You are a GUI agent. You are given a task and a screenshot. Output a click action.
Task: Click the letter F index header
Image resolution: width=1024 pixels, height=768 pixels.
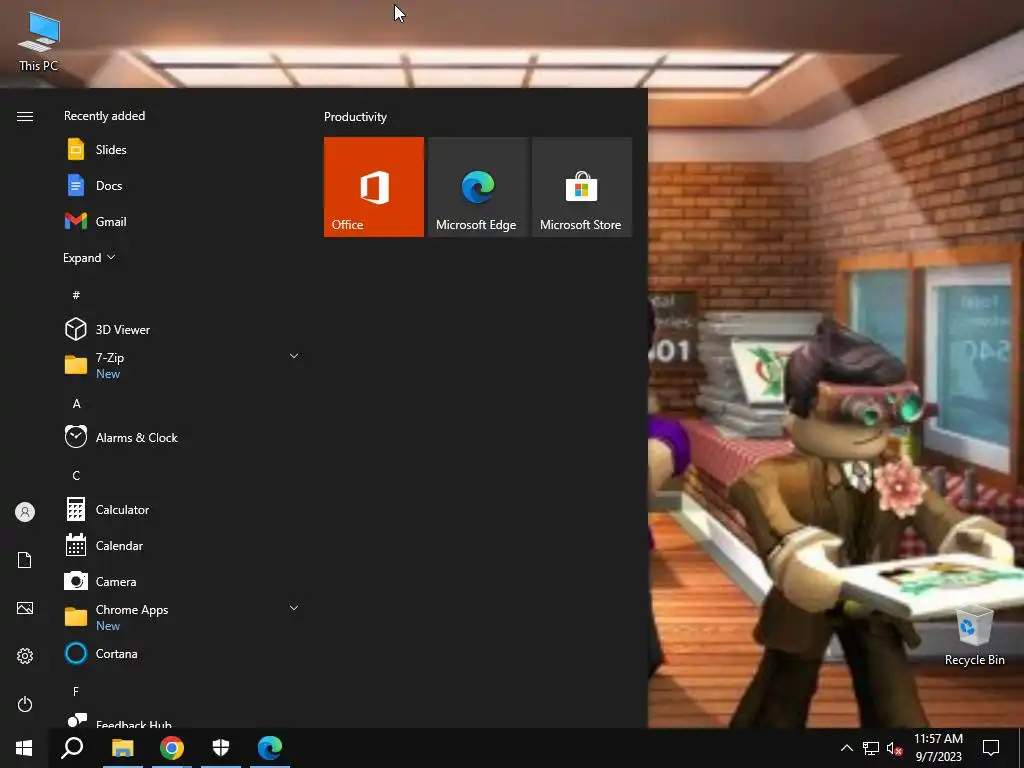coord(76,691)
